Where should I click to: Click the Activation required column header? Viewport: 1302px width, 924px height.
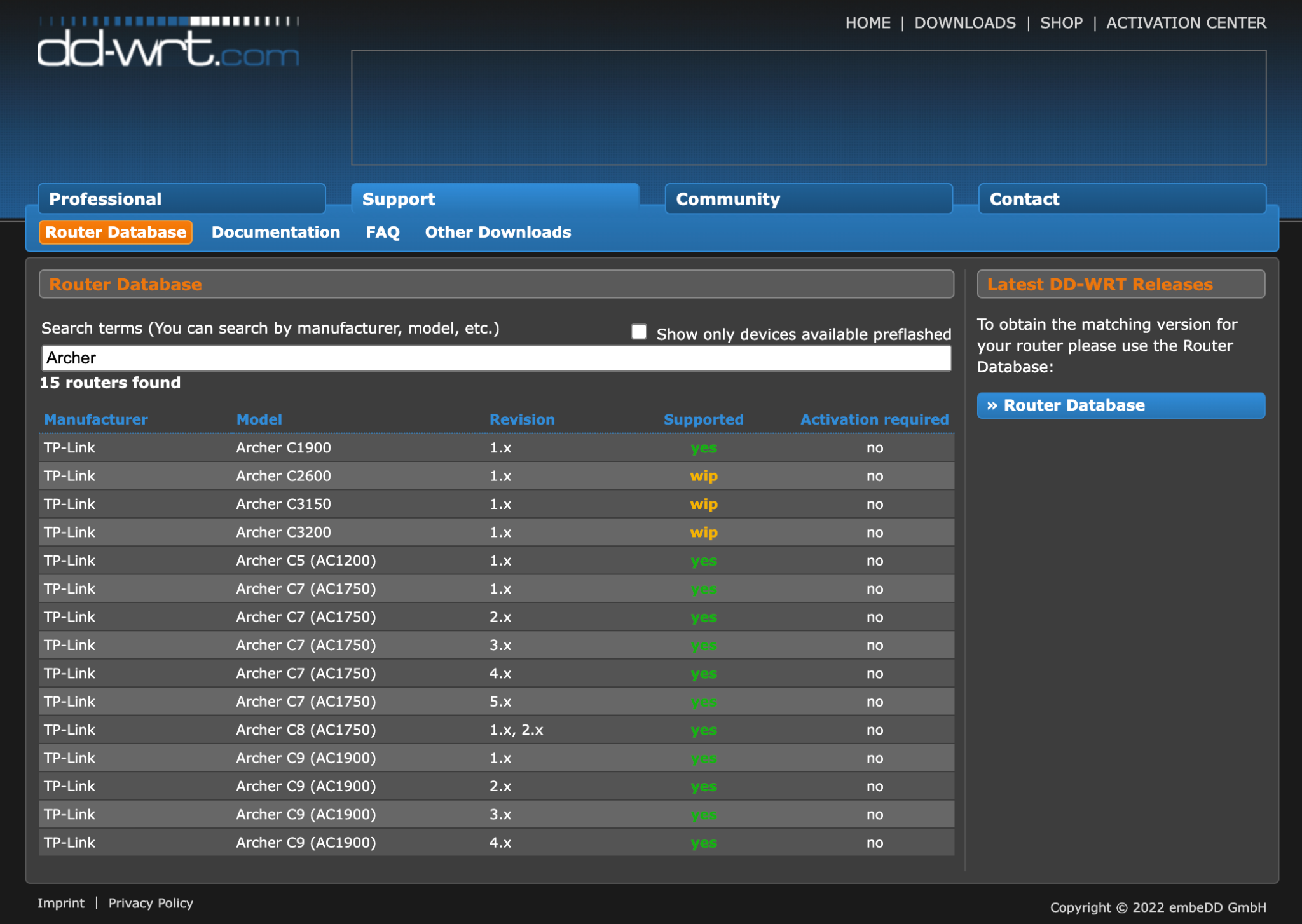pos(874,419)
